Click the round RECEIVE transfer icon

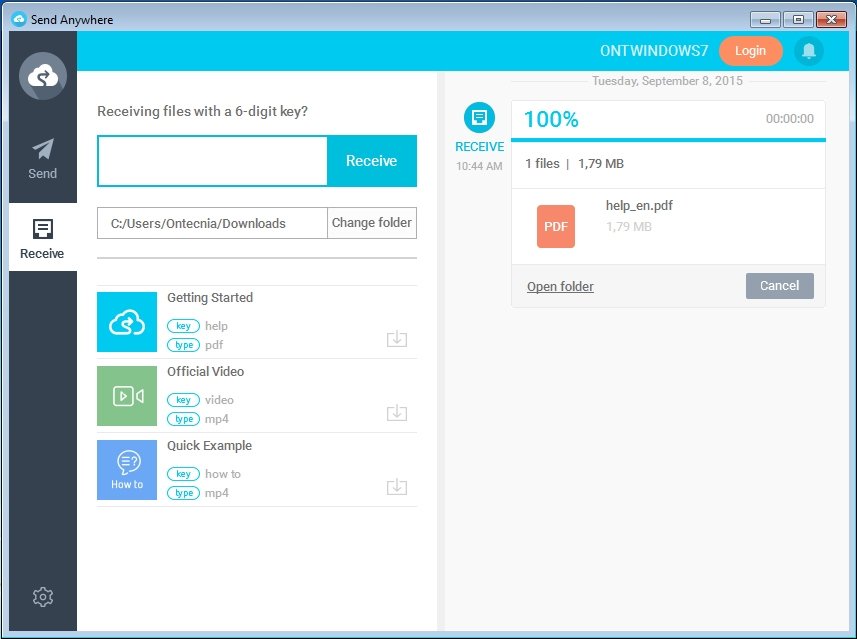coord(479,118)
